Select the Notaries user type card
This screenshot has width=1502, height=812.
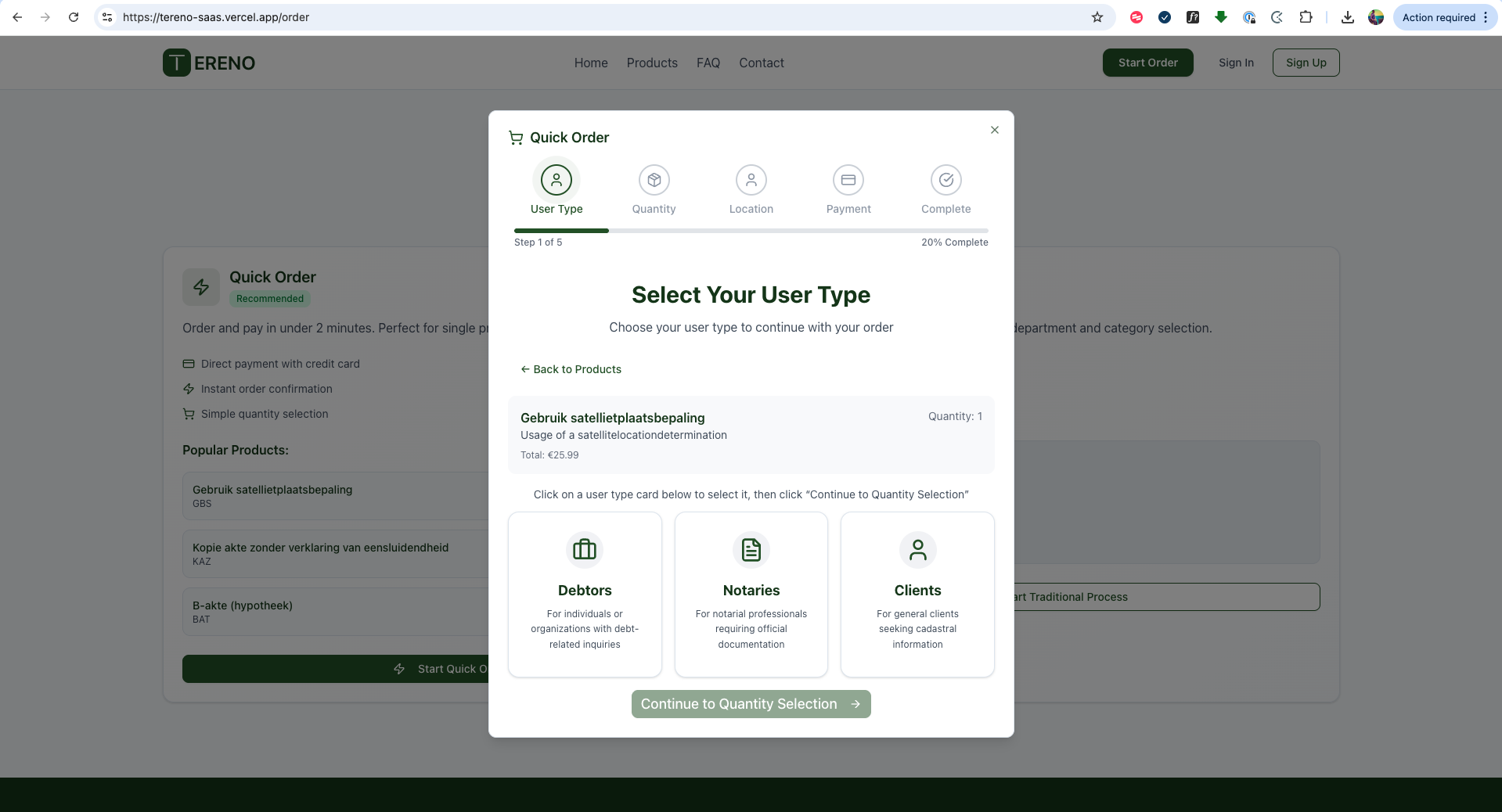click(x=751, y=595)
